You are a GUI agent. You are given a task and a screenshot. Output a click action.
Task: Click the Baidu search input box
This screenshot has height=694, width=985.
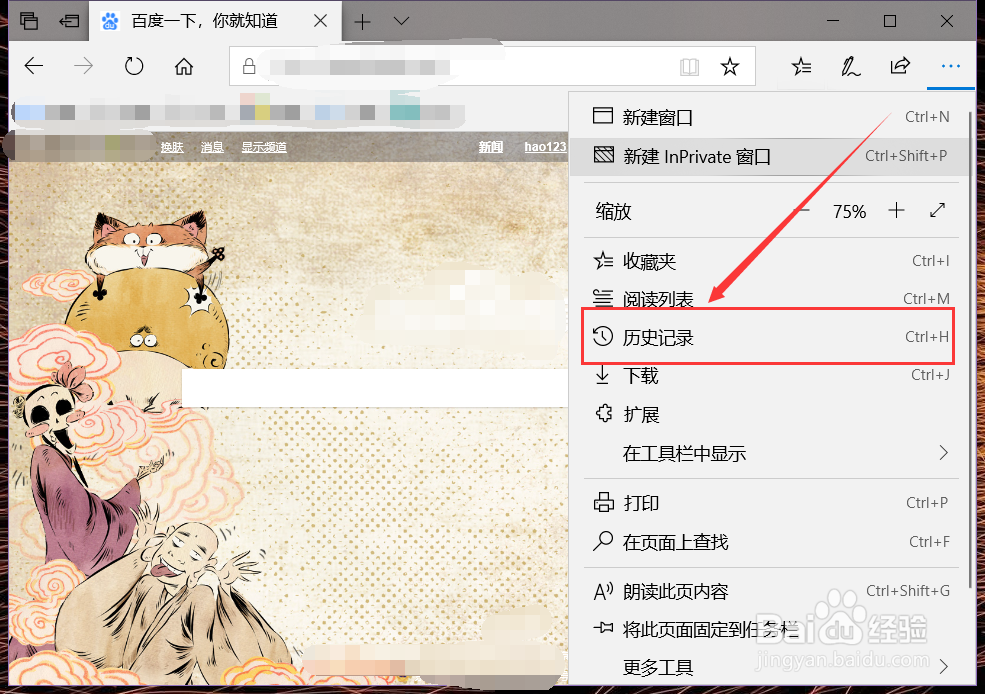375,388
